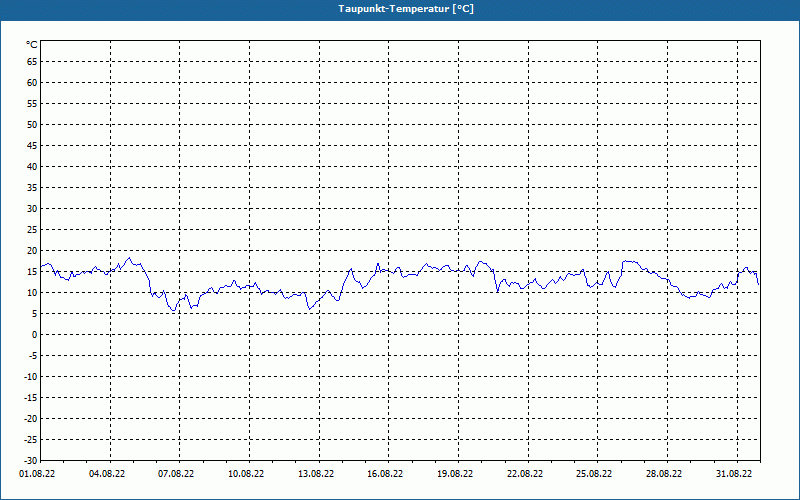Click the date label 13.08.22
The height and width of the screenshot is (500, 800).
[316, 474]
